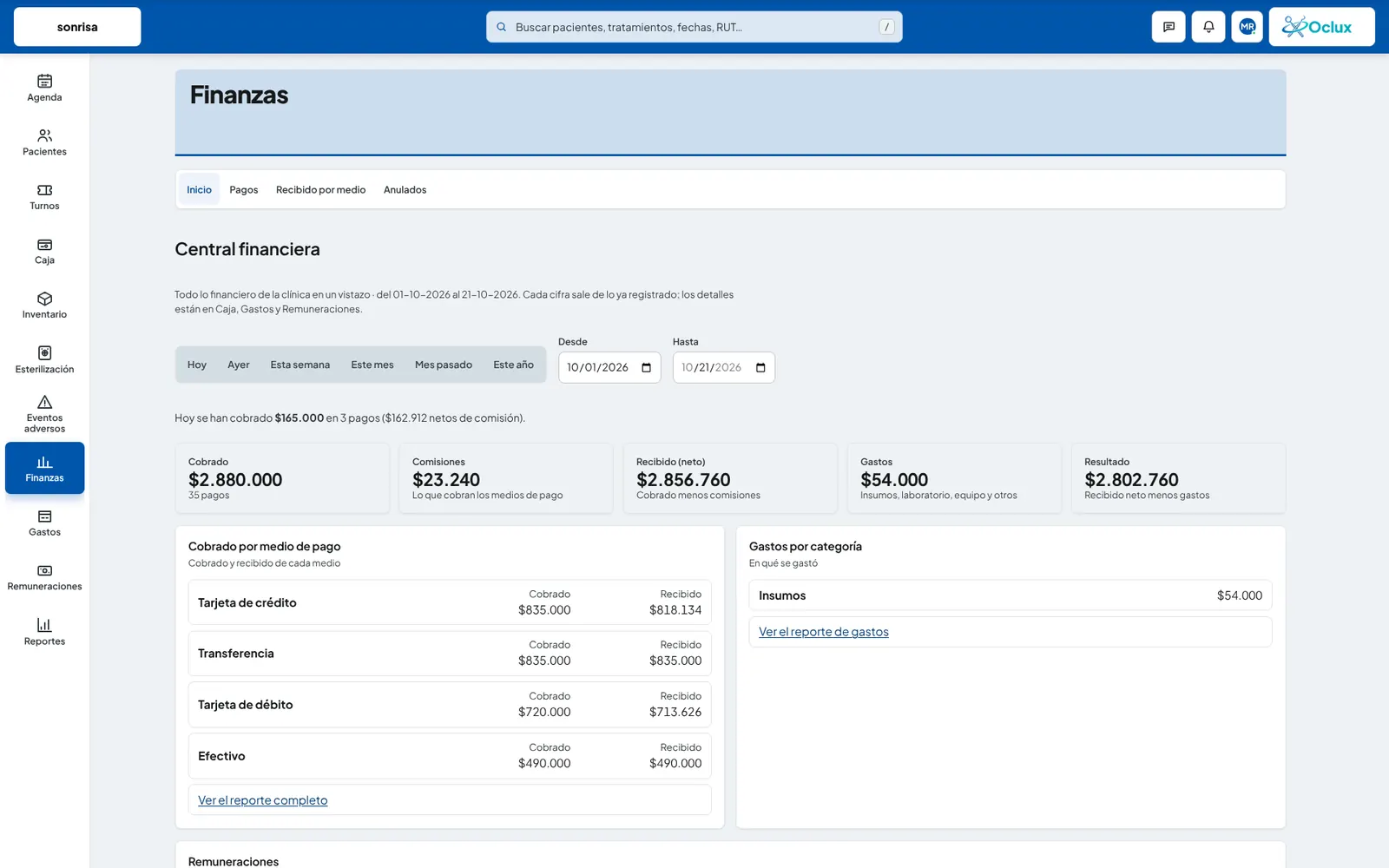Image resolution: width=1389 pixels, height=868 pixels.
Task: Open the messages chat icon
Action: tap(1168, 27)
